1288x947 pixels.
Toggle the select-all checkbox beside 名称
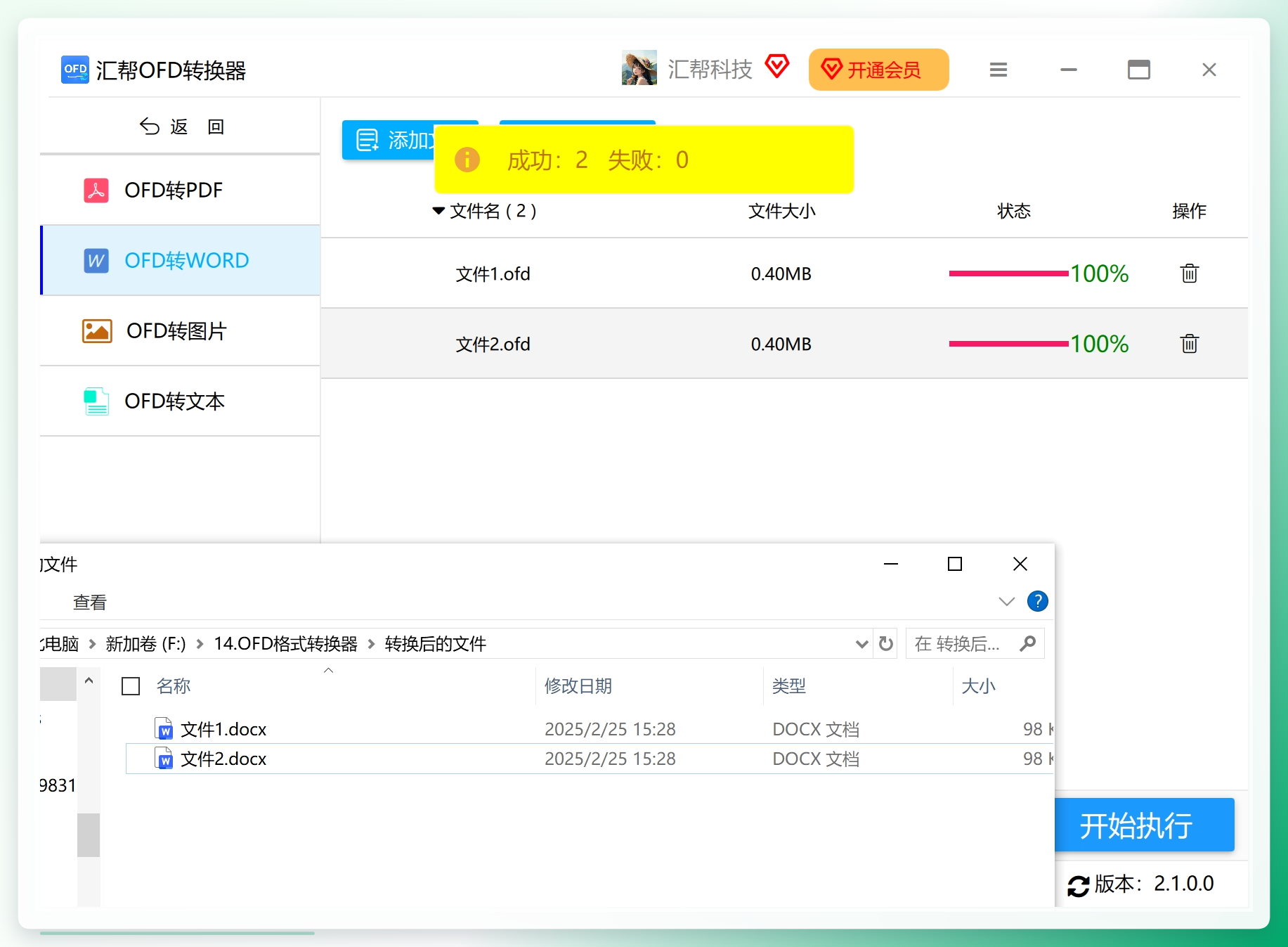point(131,686)
